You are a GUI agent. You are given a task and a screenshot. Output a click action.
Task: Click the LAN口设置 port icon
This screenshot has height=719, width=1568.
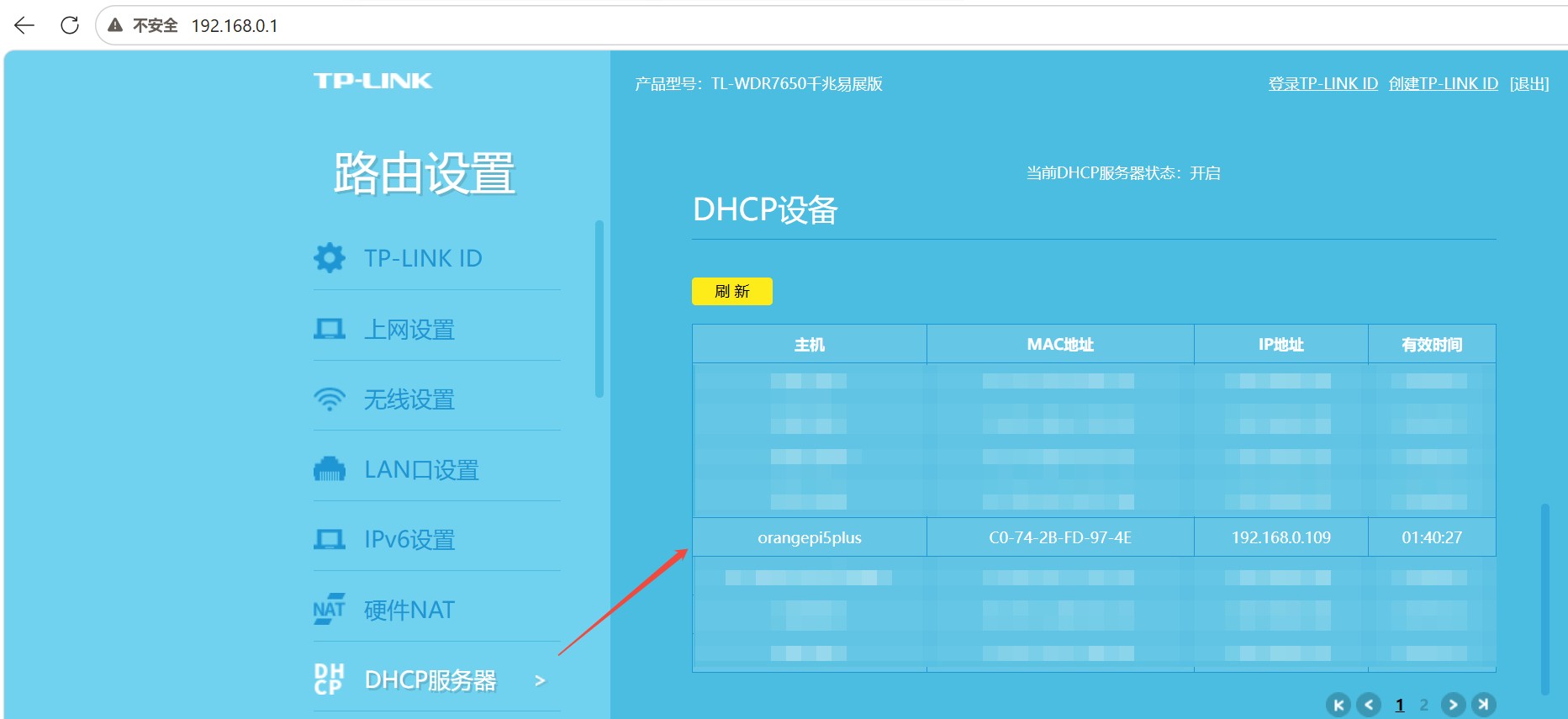pyautogui.click(x=329, y=469)
